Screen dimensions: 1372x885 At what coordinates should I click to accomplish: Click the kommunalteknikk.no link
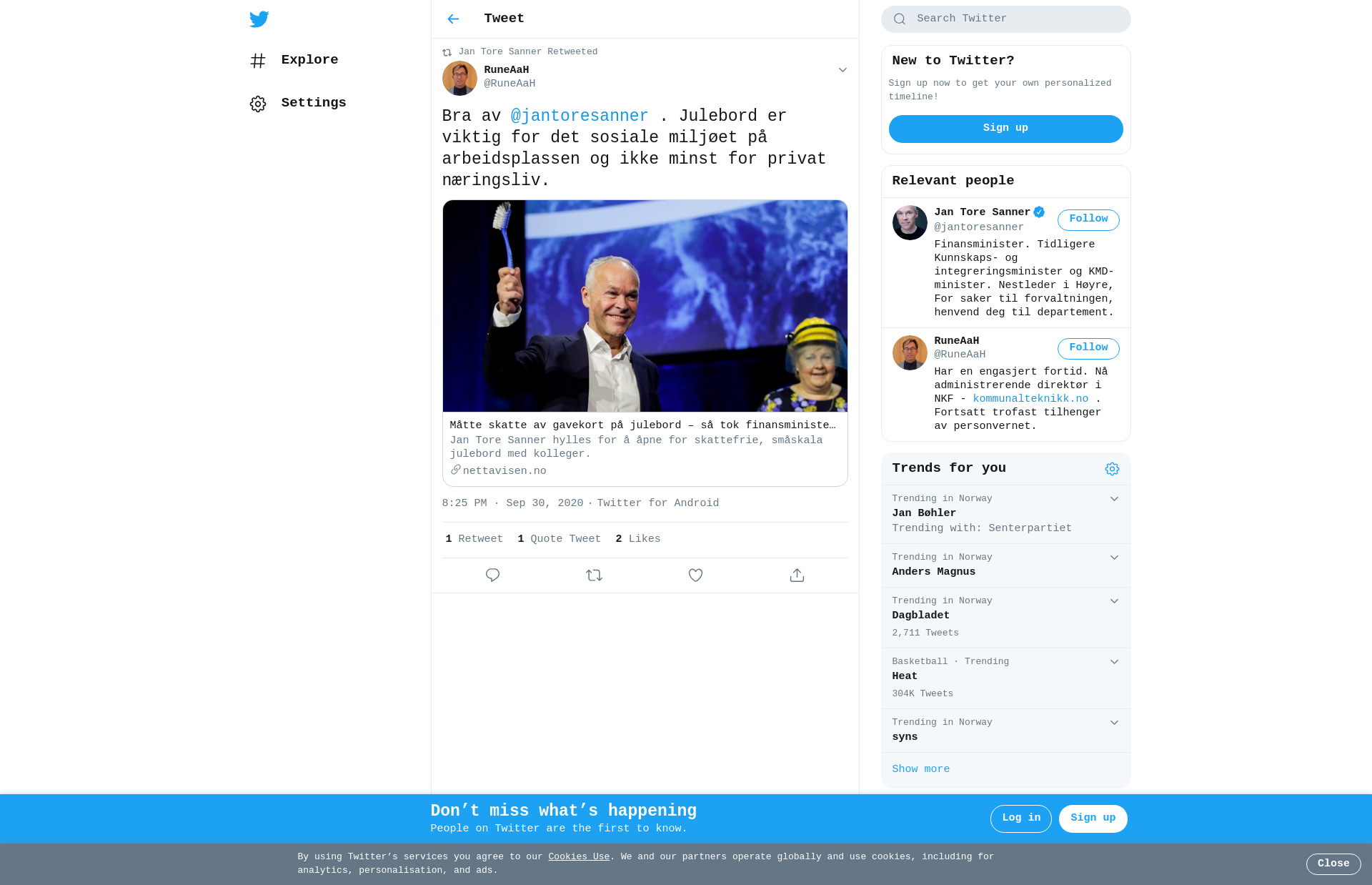[1030, 399]
